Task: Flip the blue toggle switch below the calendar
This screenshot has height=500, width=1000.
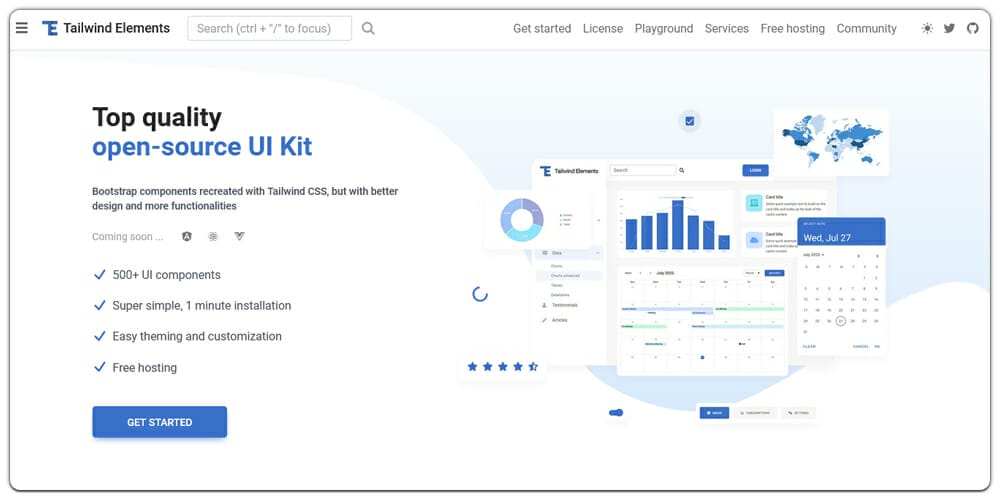Action: pyautogui.click(x=616, y=412)
